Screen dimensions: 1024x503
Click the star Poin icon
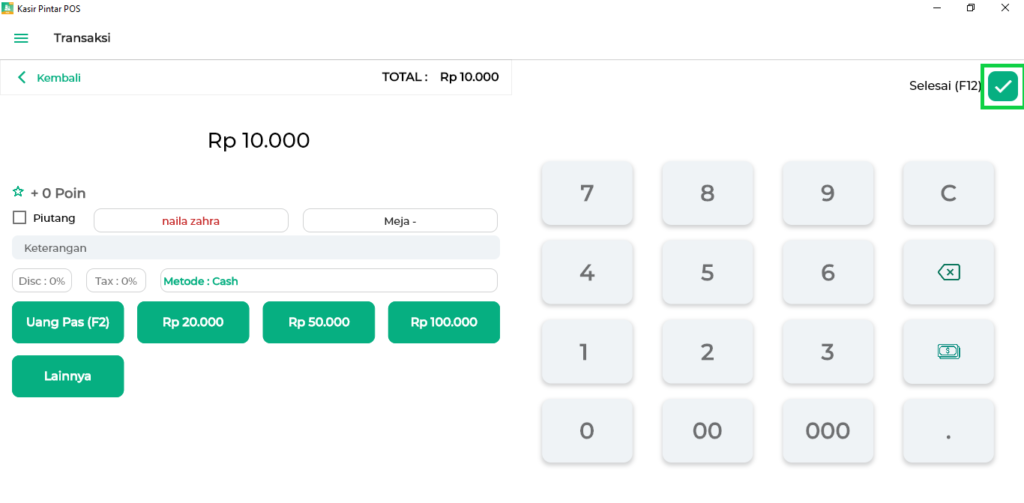[x=18, y=192]
